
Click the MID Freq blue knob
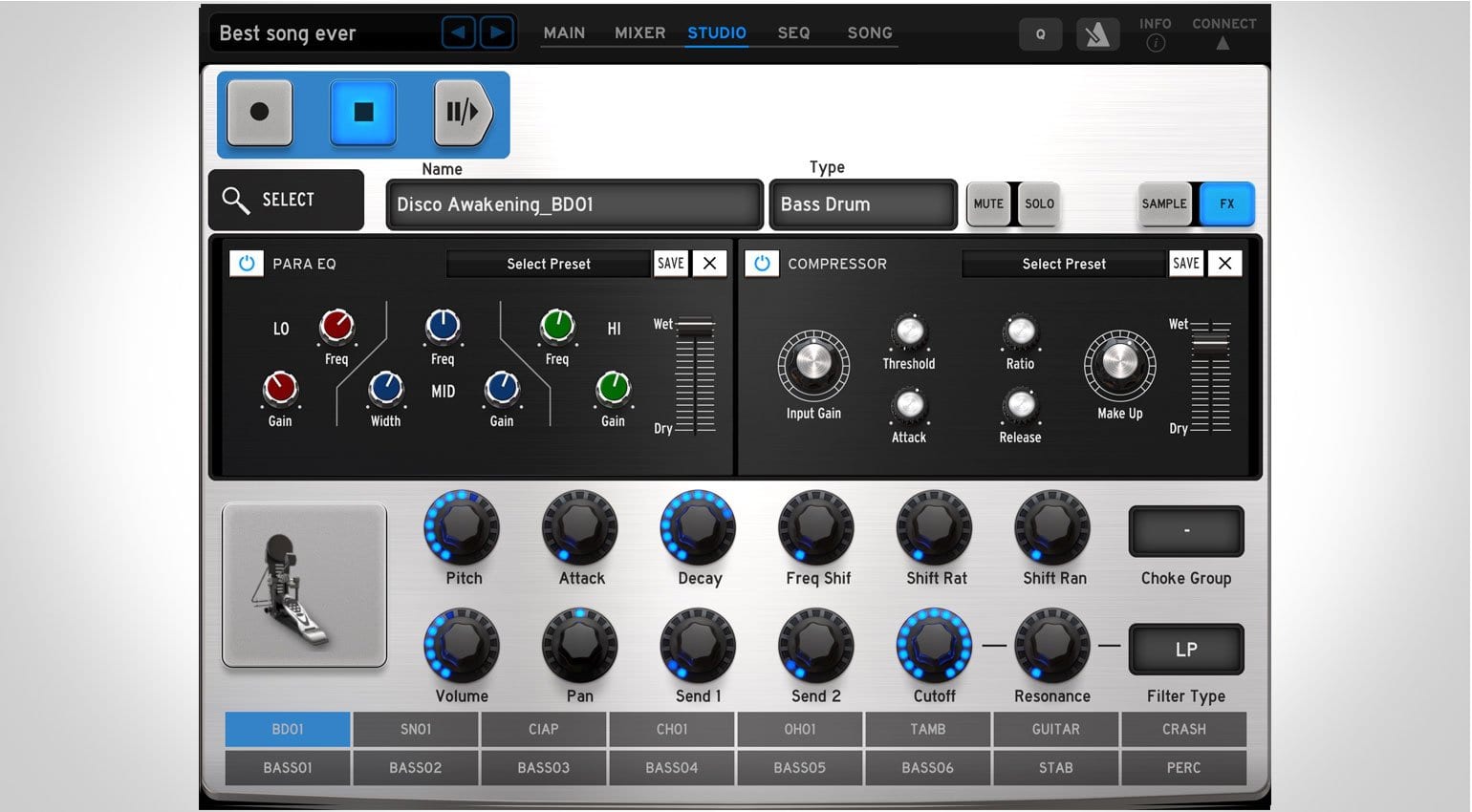(443, 327)
